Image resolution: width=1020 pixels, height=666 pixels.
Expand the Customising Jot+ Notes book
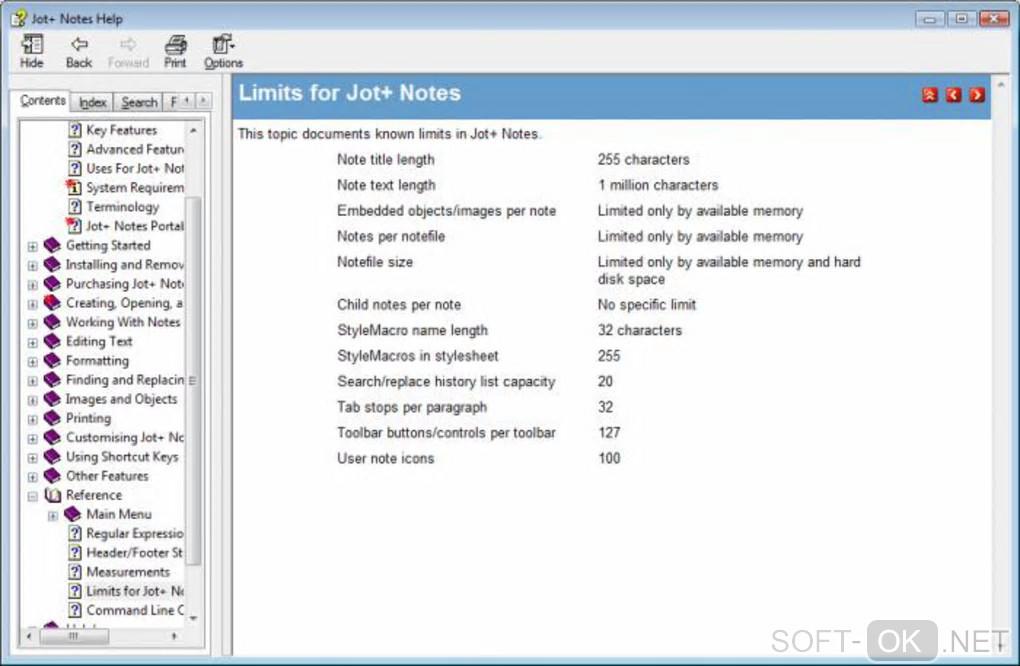pos(33,438)
